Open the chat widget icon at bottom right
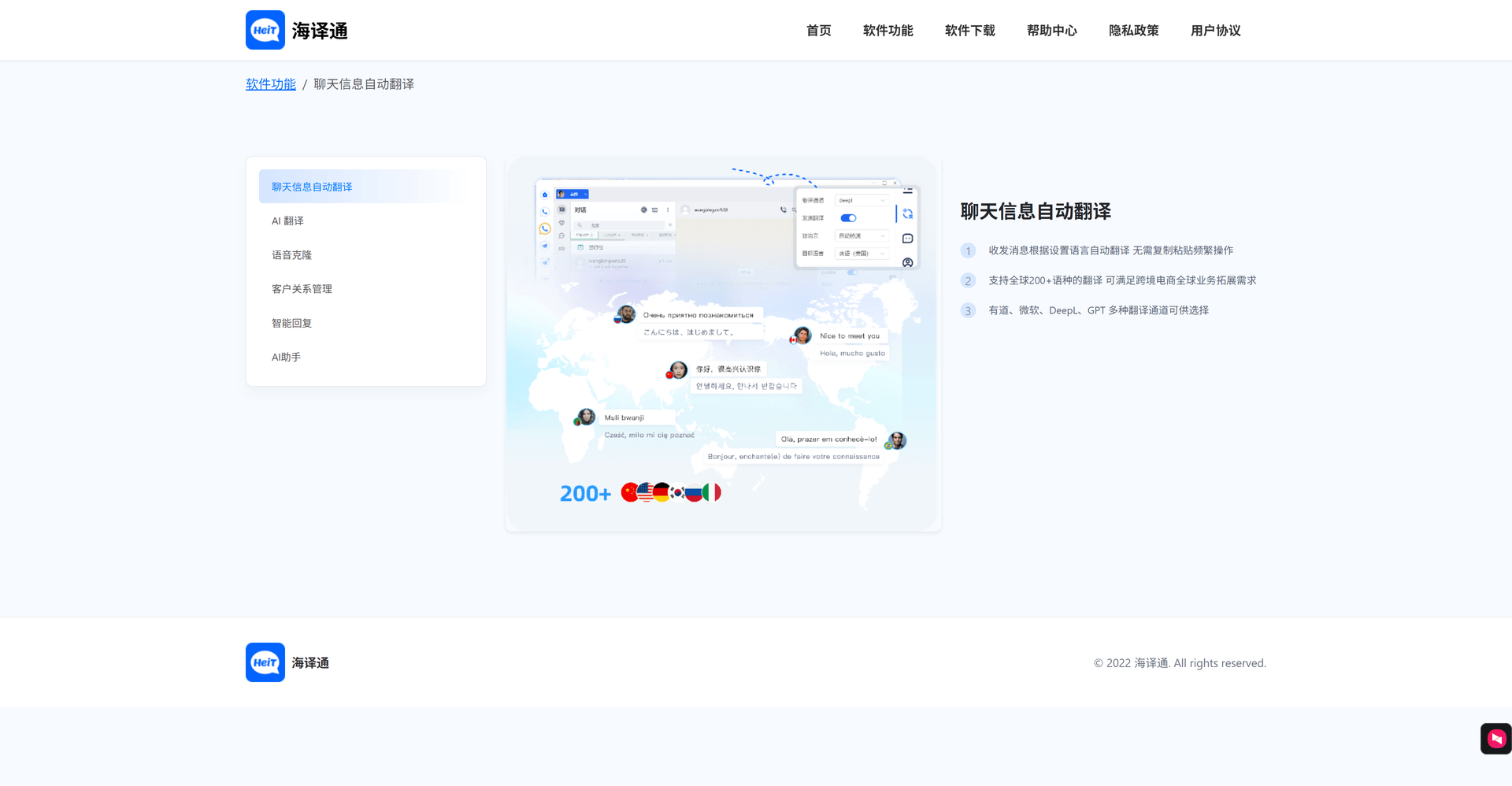The width and height of the screenshot is (1512, 786). (x=1495, y=739)
